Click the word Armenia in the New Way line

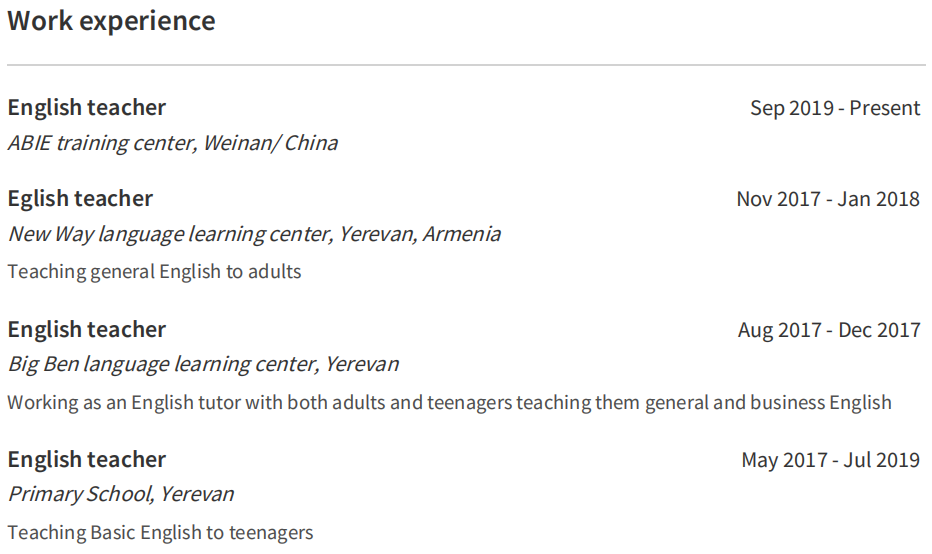coord(461,234)
